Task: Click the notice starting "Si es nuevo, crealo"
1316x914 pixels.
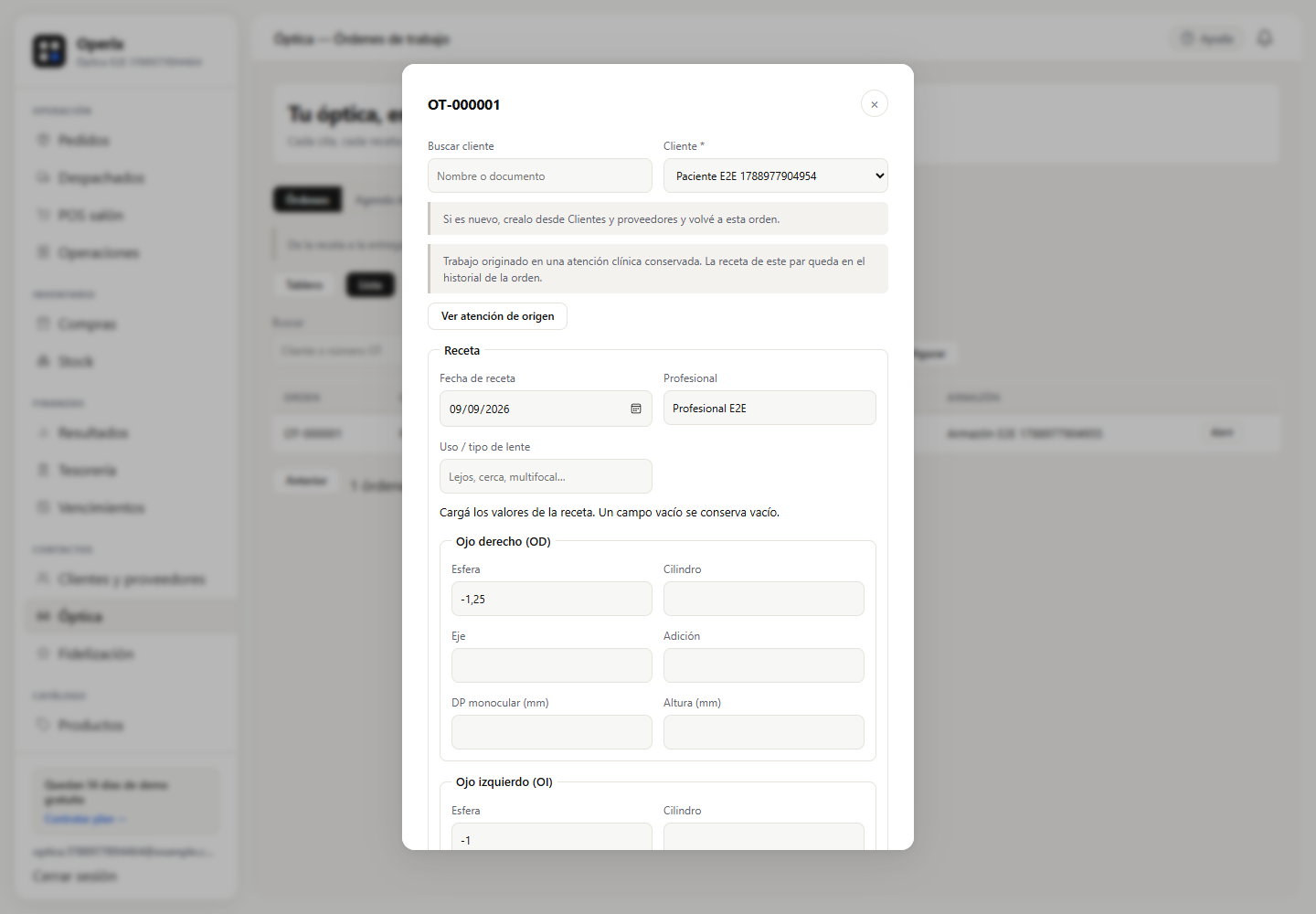Action: coord(658,218)
